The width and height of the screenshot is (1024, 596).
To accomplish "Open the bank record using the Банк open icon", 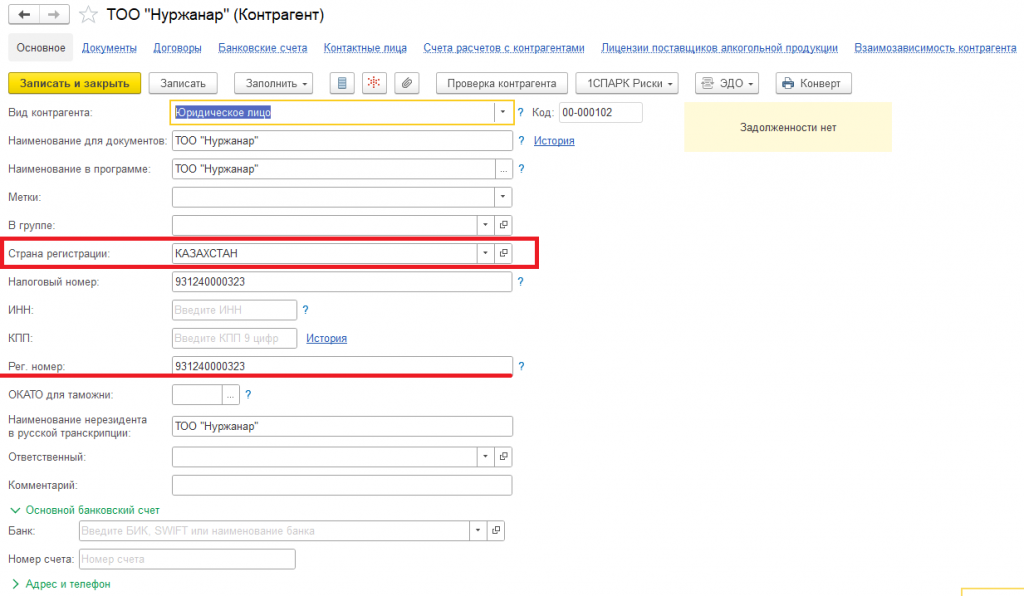I will tap(496, 531).
